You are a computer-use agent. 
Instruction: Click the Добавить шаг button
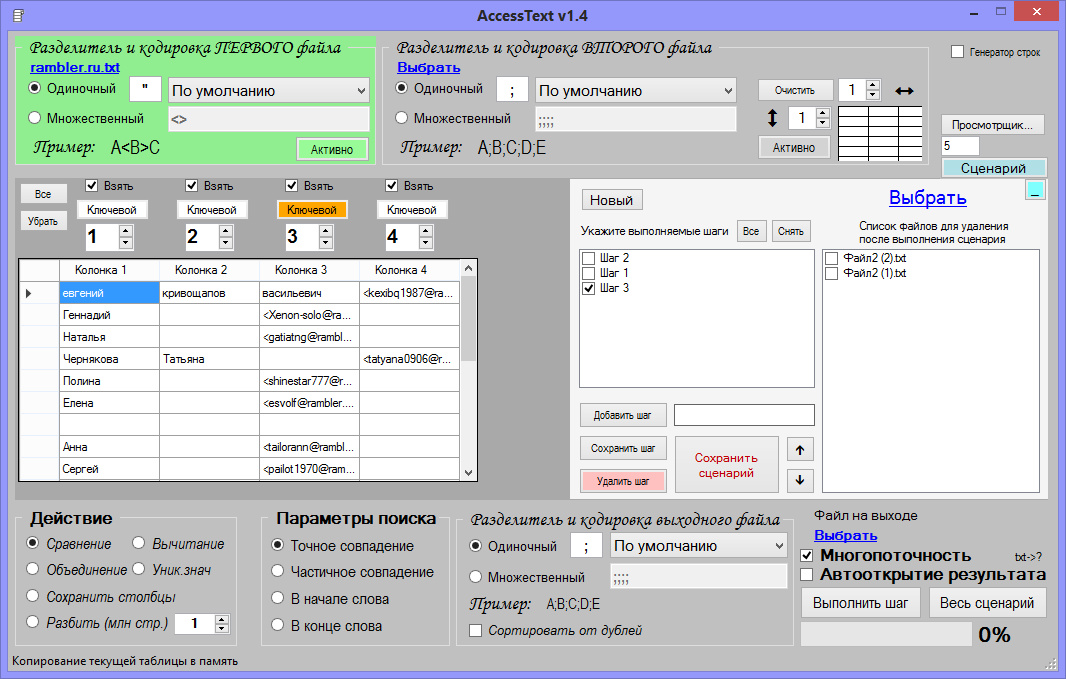[x=622, y=415]
